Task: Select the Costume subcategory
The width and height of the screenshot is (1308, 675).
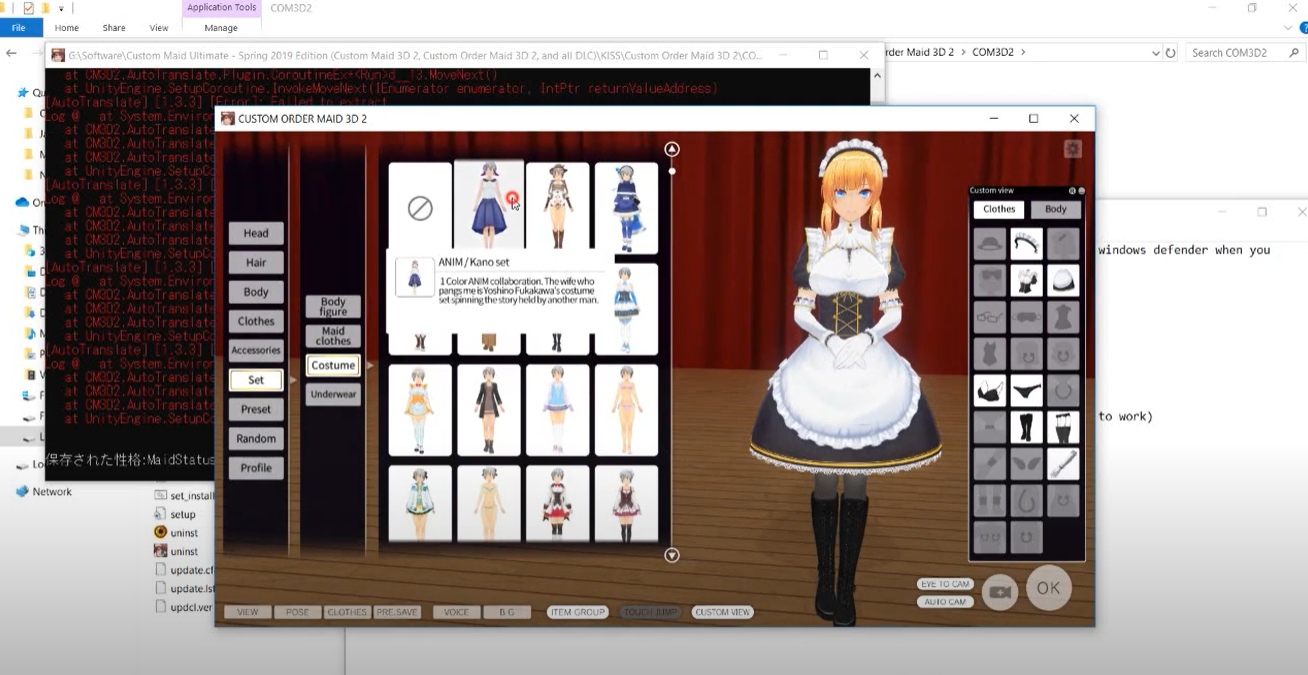Action: pyautogui.click(x=333, y=365)
